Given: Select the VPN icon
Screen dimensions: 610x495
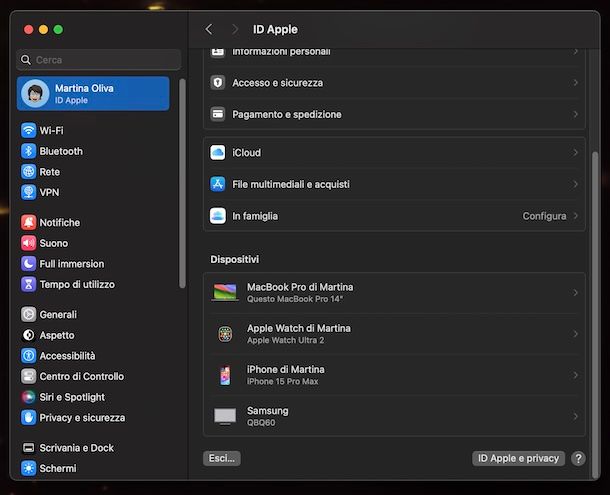Looking at the screenshot, I should pos(28,192).
